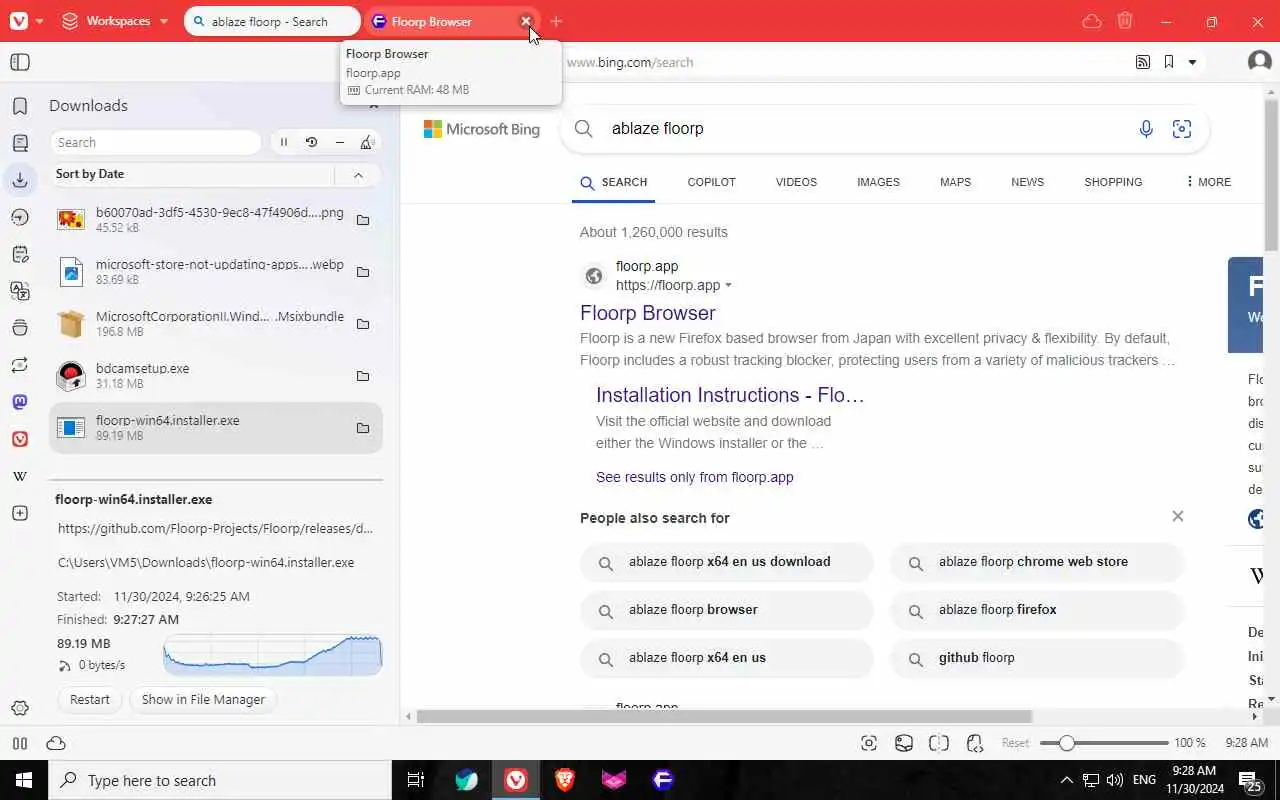Open the History panel clock icon
Viewport: 1280px width, 800px height.
pos(20,217)
